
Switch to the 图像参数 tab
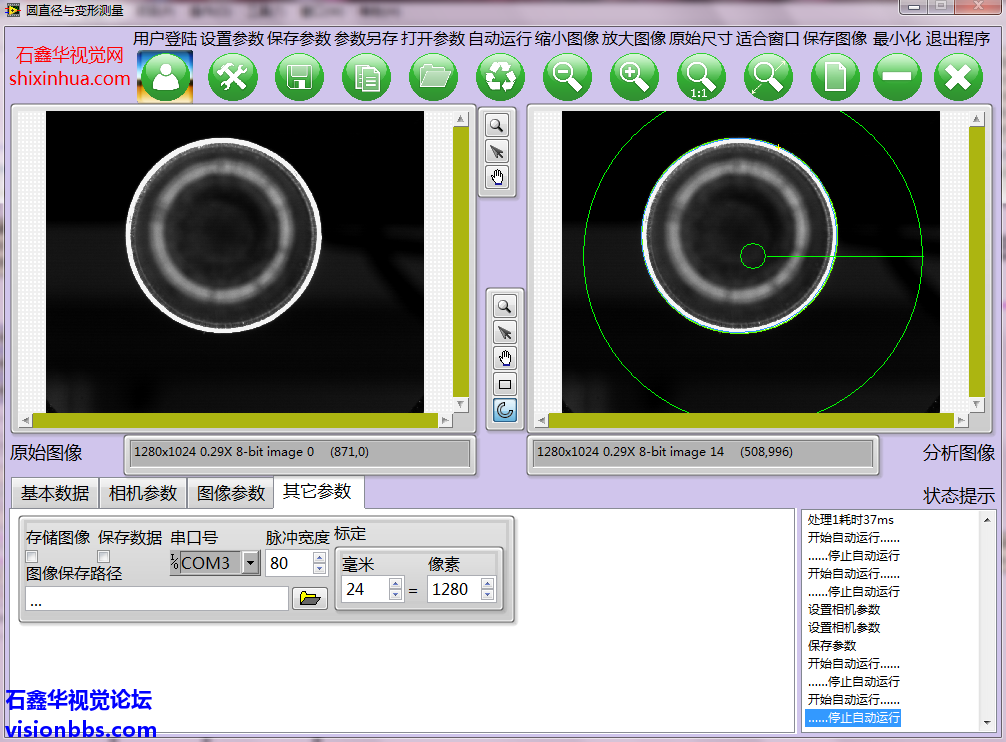(230, 493)
